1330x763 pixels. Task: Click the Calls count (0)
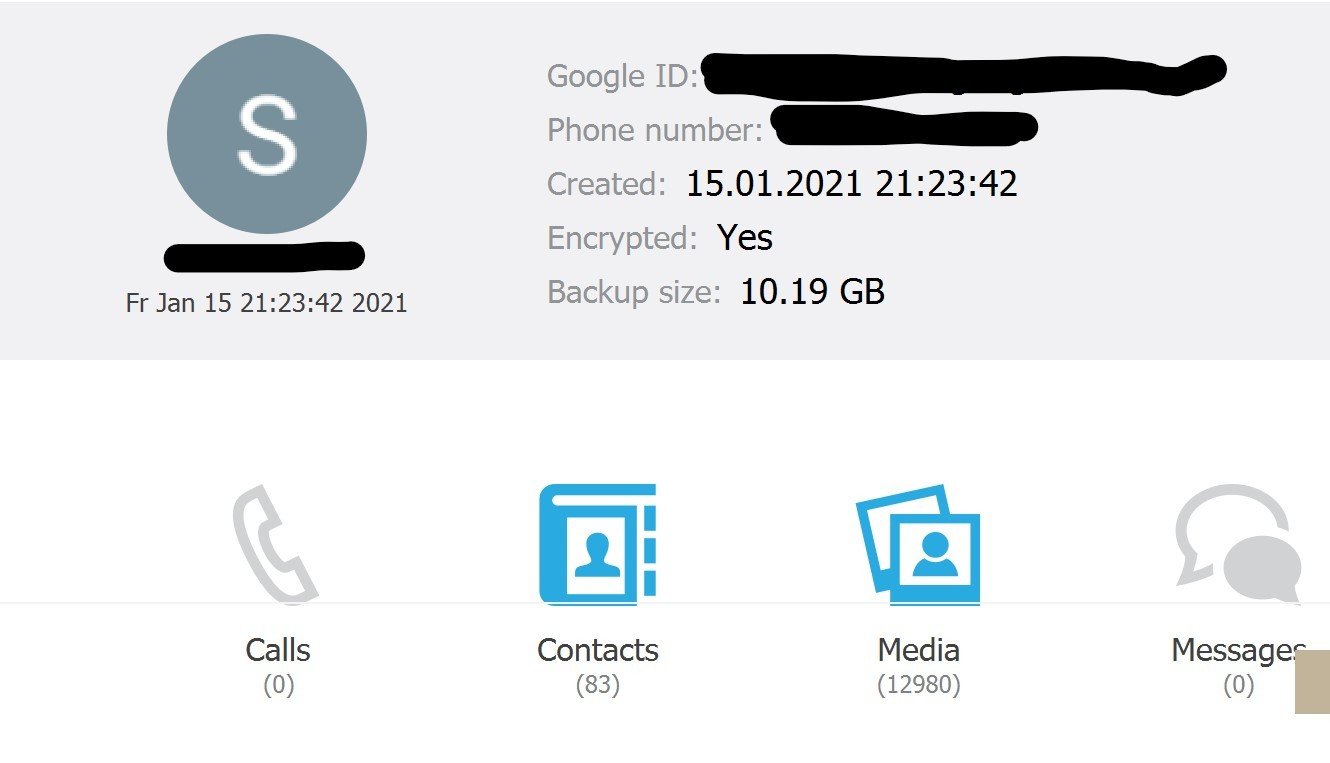pos(278,686)
